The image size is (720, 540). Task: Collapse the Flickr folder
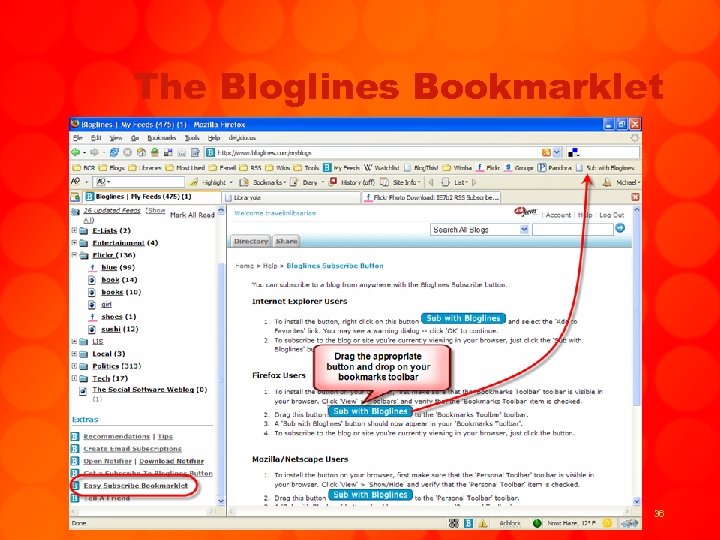pos(74,254)
